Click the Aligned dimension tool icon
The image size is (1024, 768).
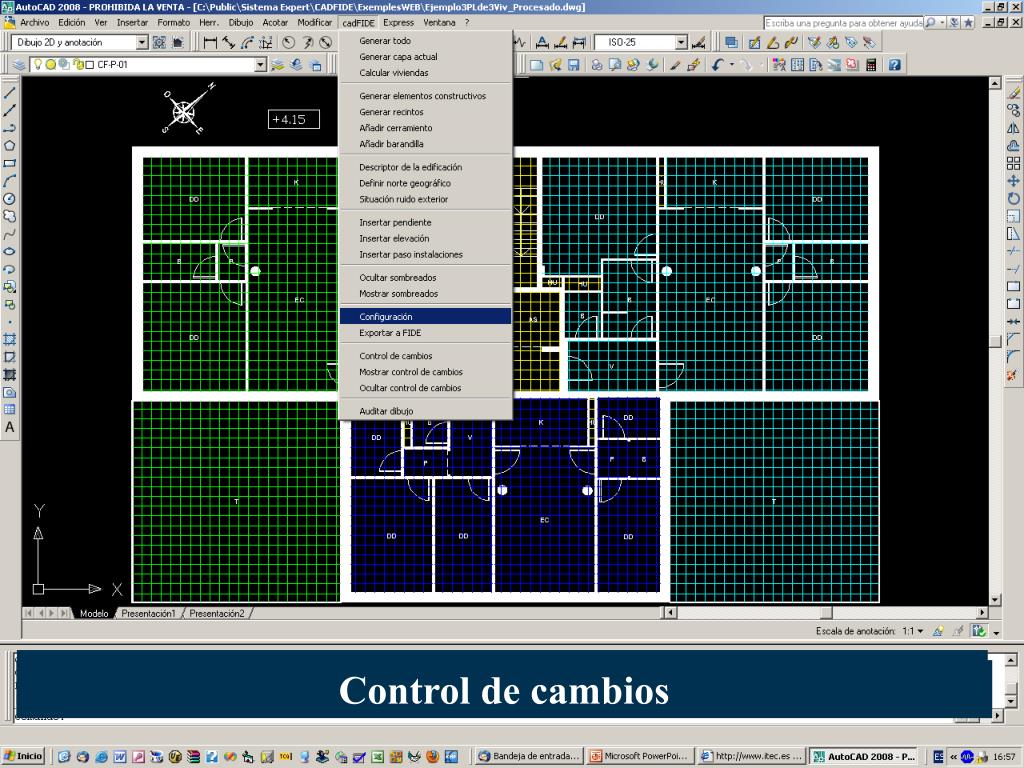click(x=229, y=42)
